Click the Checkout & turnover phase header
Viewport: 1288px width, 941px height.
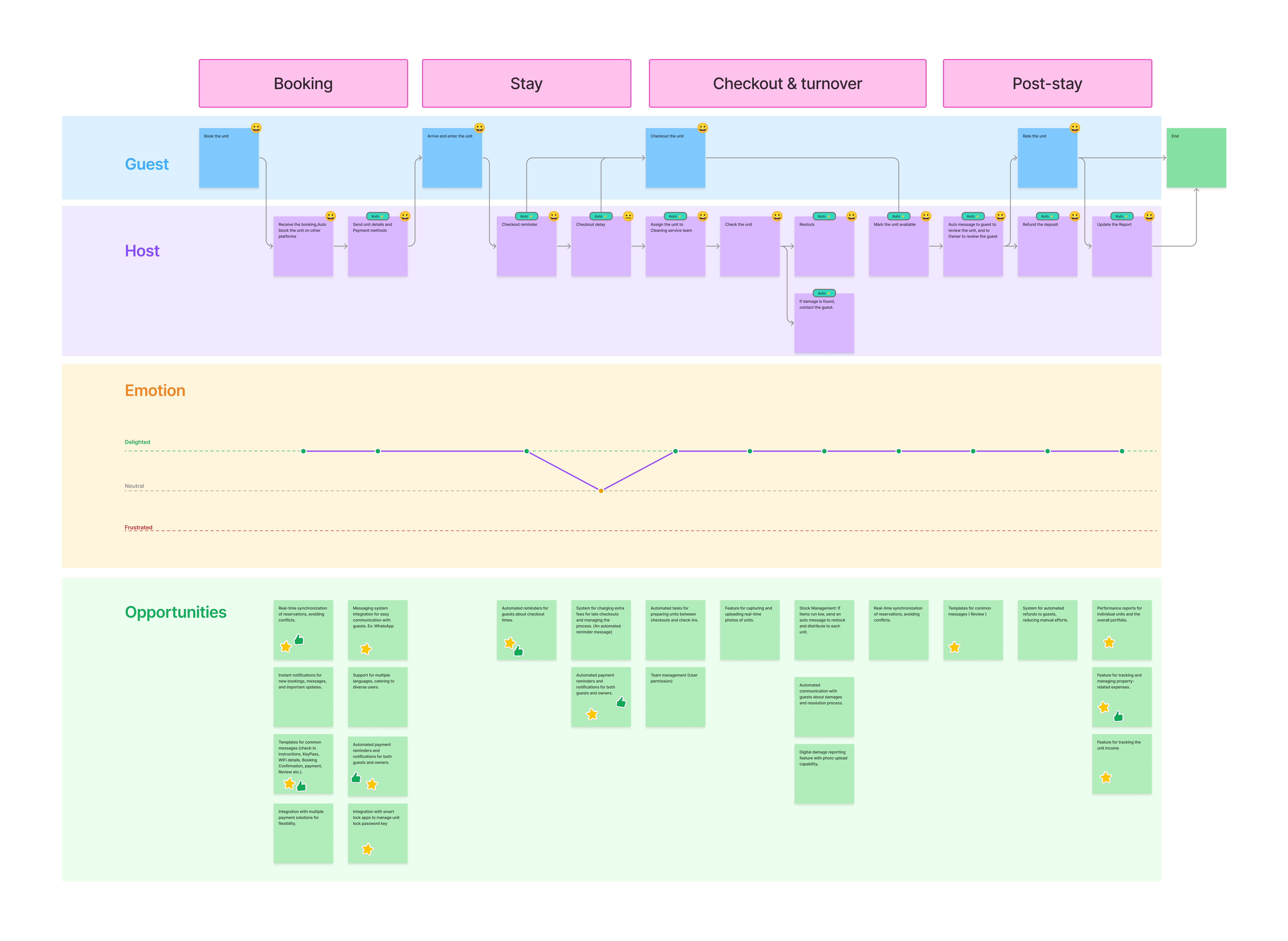(787, 83)
